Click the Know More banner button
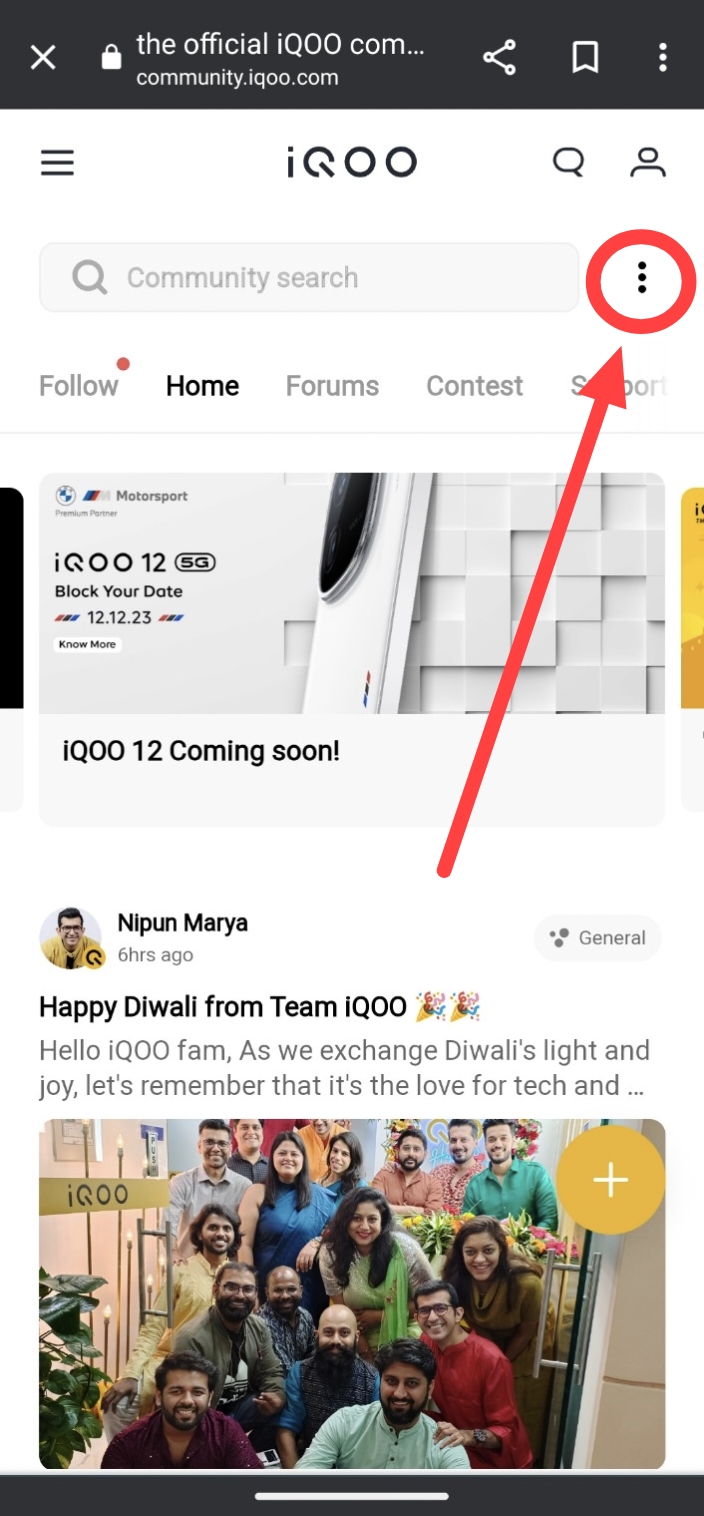The image size is (704, 1516). click(x=87, y=644)
